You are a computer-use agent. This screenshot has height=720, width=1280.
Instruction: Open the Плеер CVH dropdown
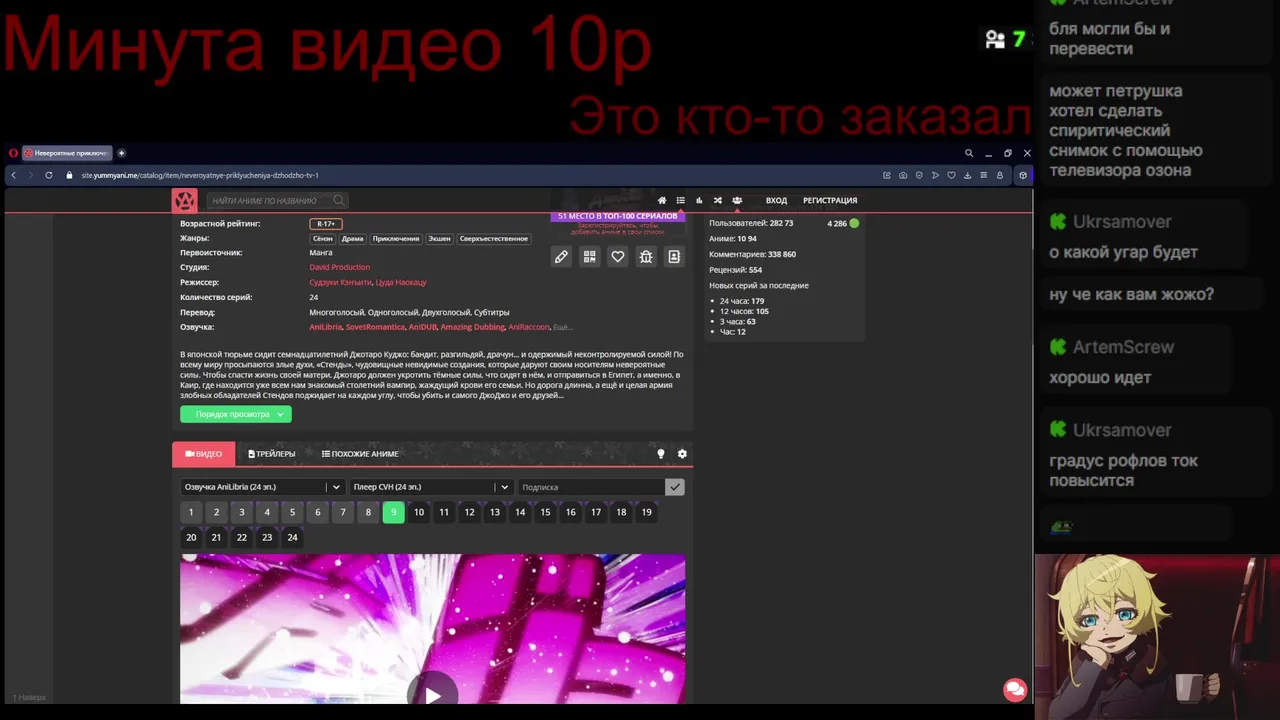pyautogui.click(x=431, y=487)
